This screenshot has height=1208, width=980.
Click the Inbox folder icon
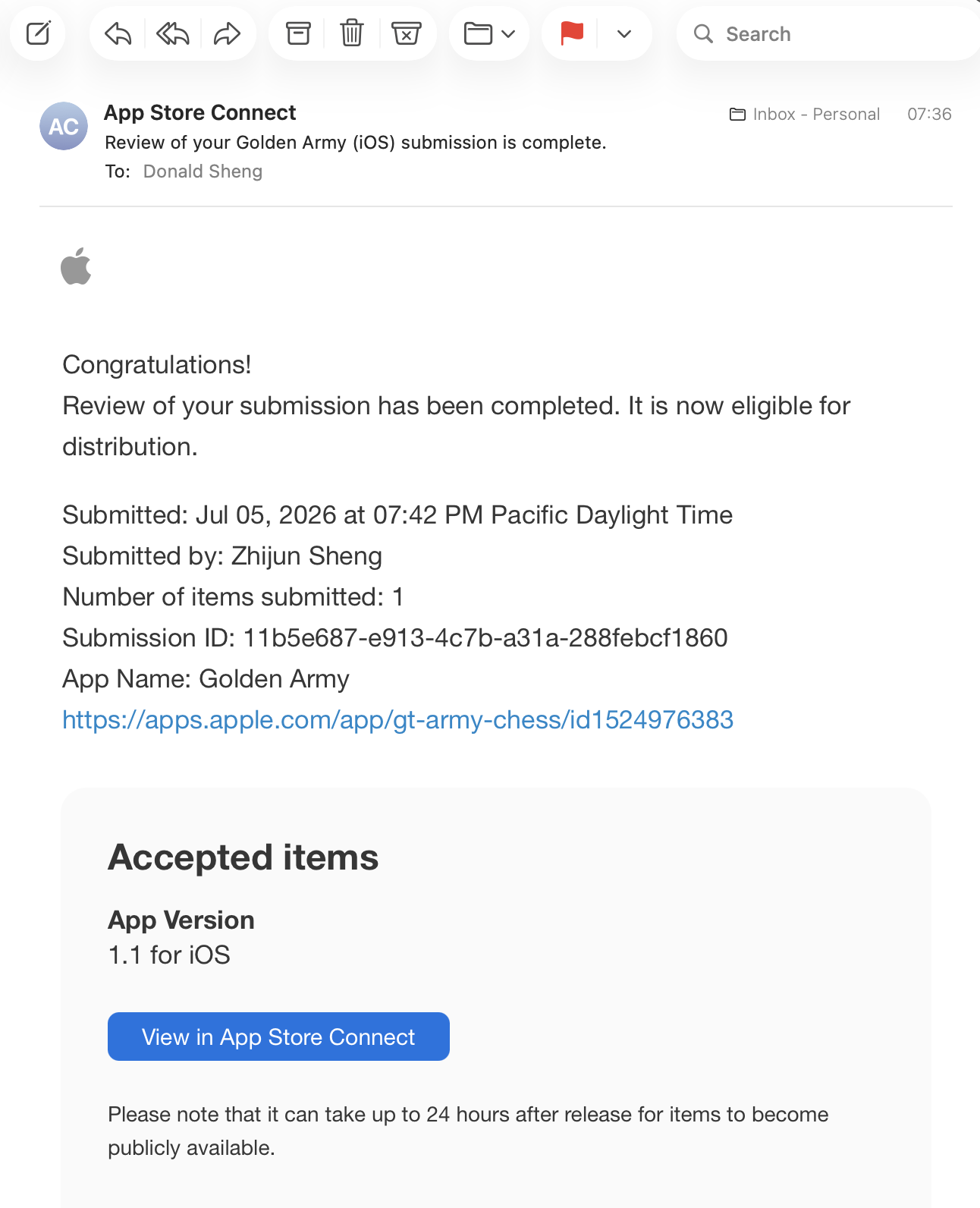pyautogui.click(x=737, y=114)
